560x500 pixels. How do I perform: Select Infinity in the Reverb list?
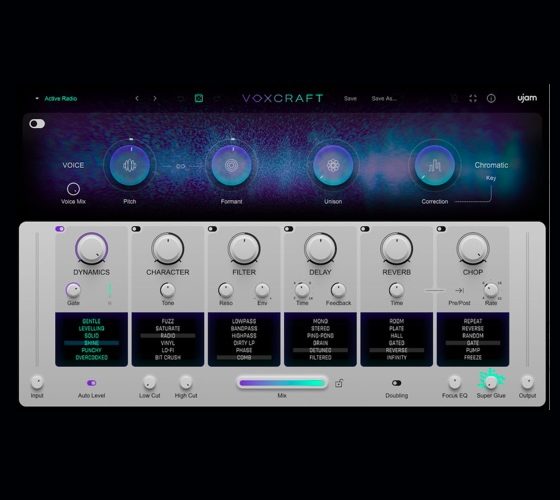tap(396, 357)
